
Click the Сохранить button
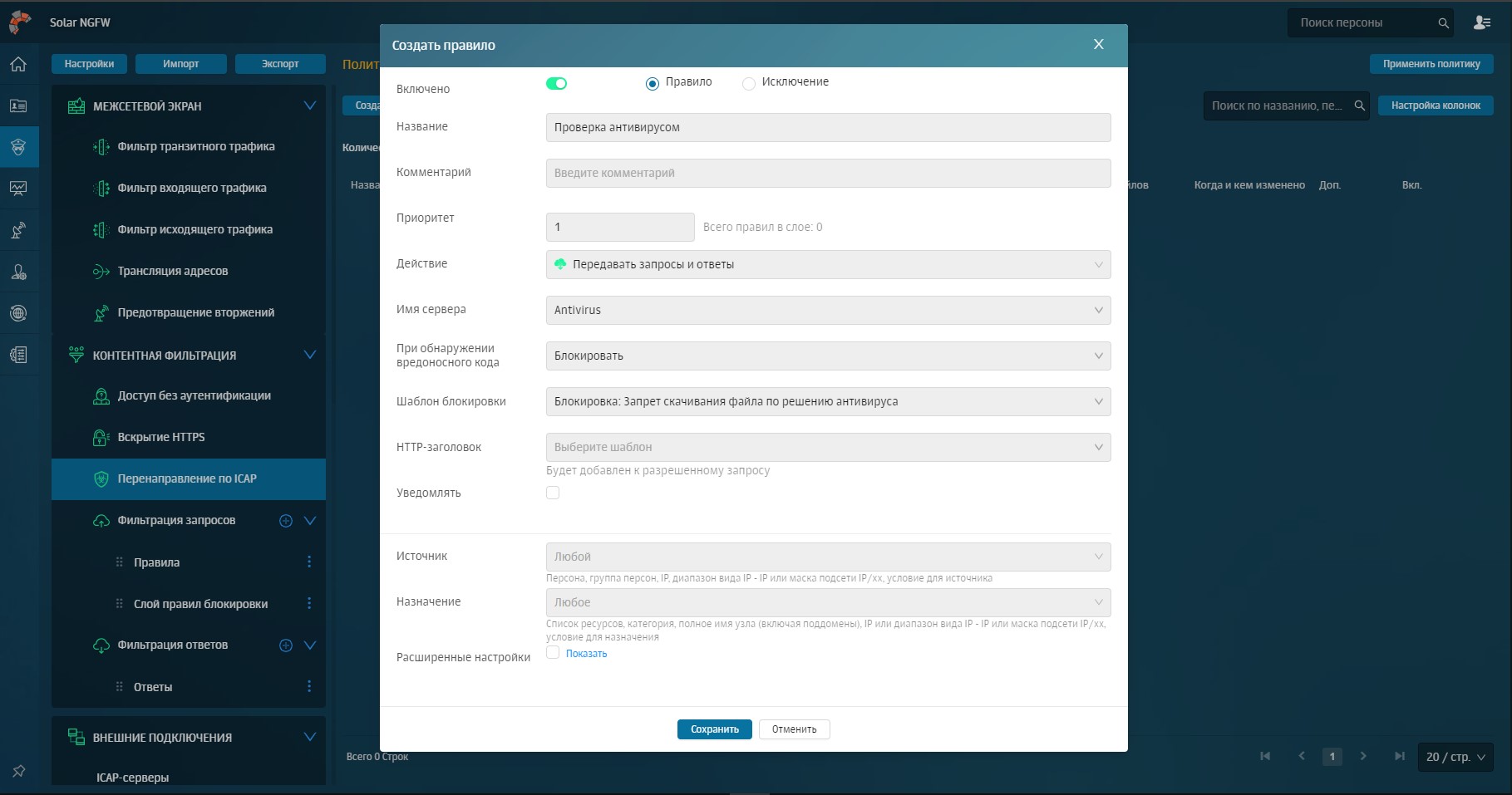point(714,729)
